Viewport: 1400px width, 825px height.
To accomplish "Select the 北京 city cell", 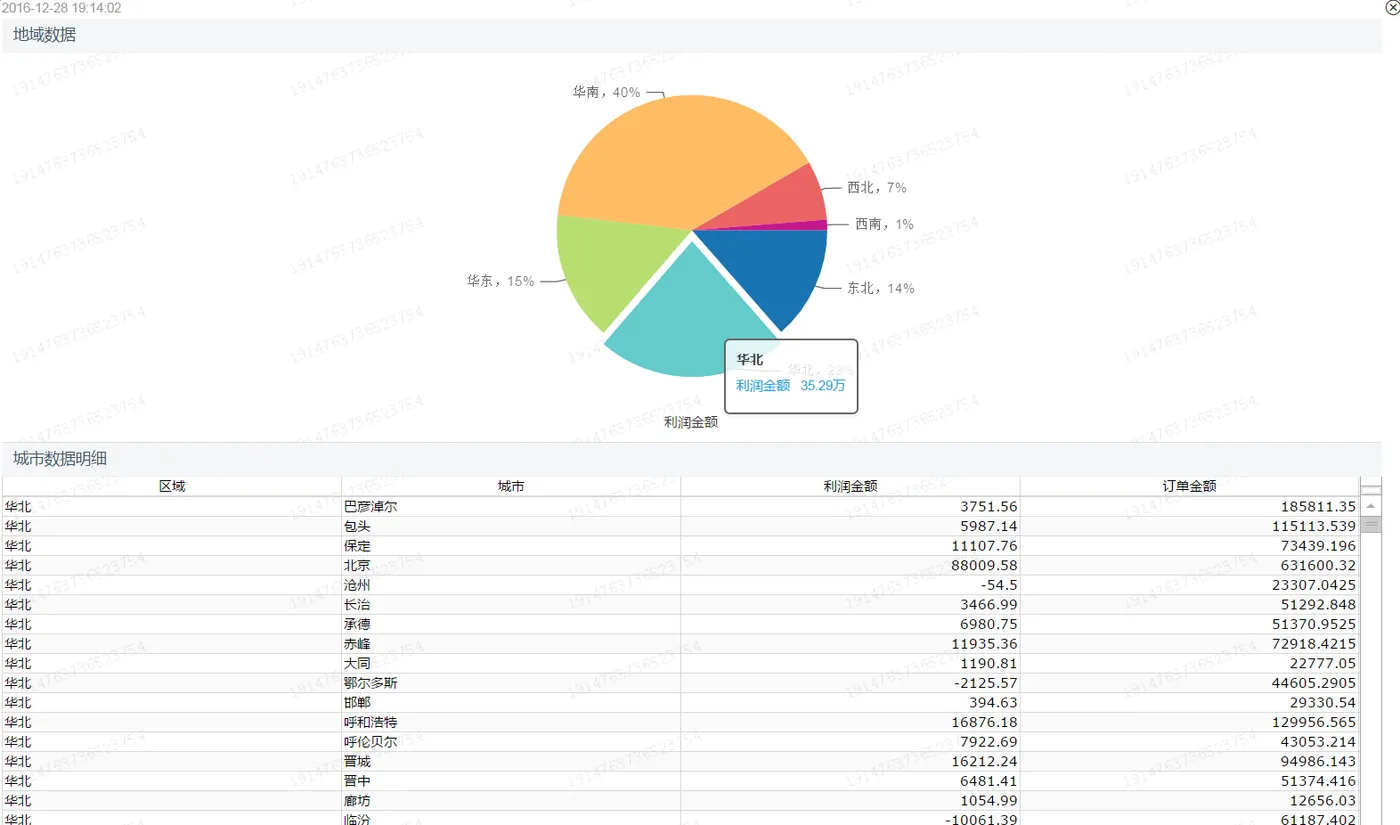I will click(x=511, y=565).
